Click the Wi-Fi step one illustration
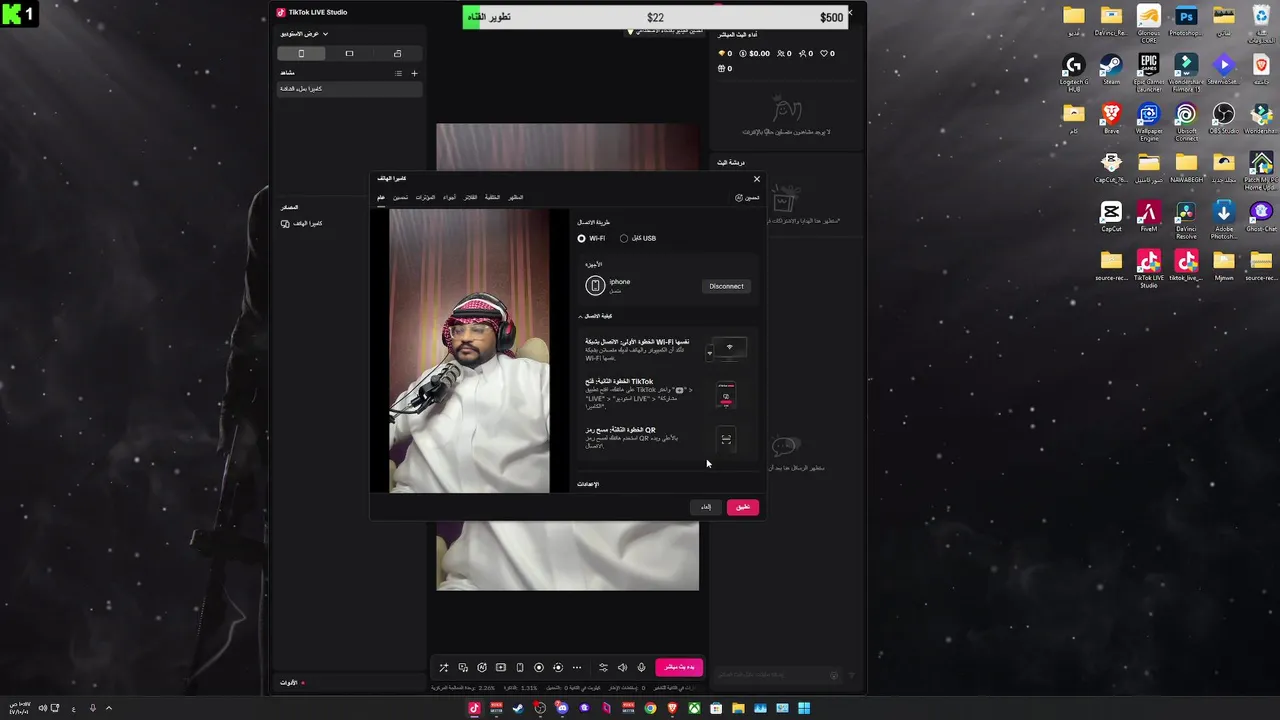 click(x=729, y=347)
